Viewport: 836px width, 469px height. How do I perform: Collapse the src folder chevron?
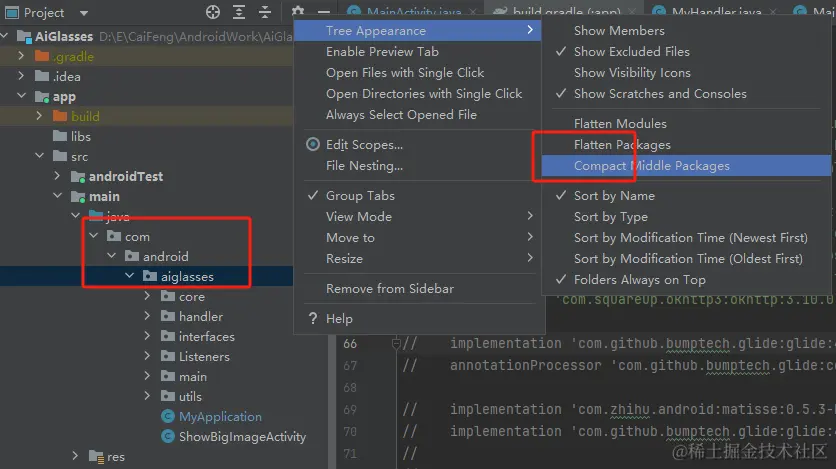[39, 156]
